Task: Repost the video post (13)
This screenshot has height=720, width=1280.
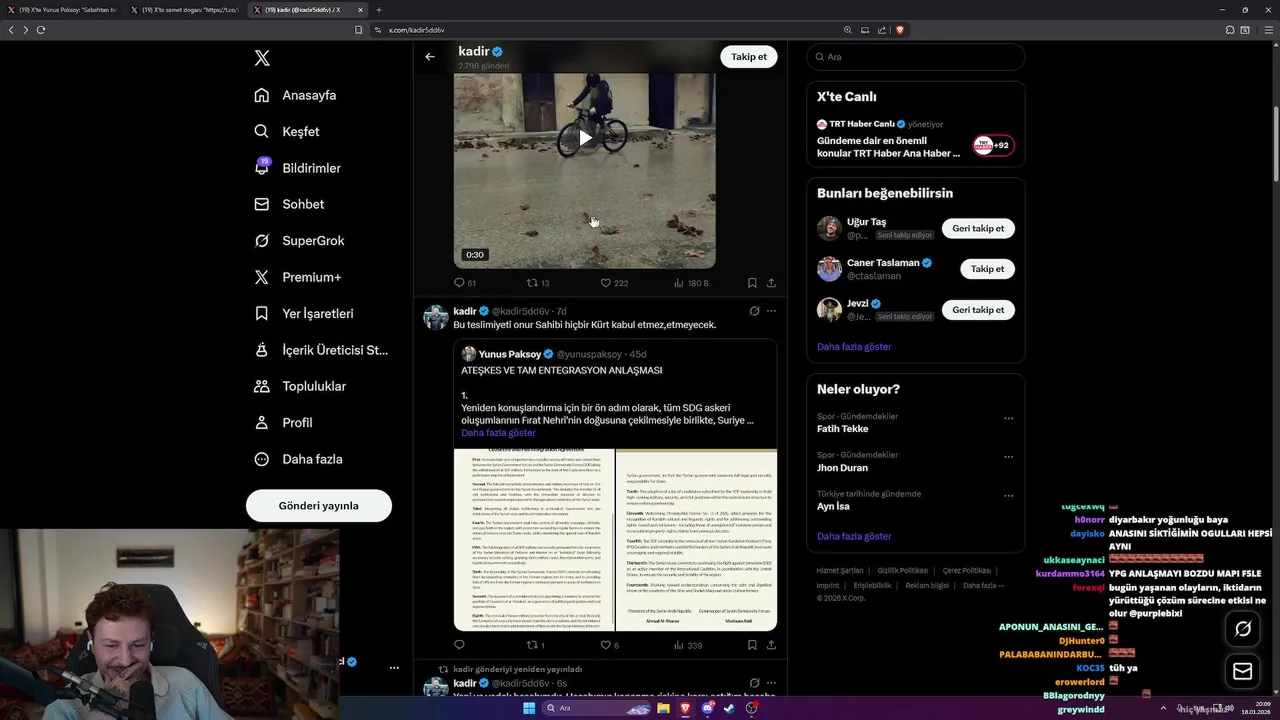Action: click(x=538, y=283)
